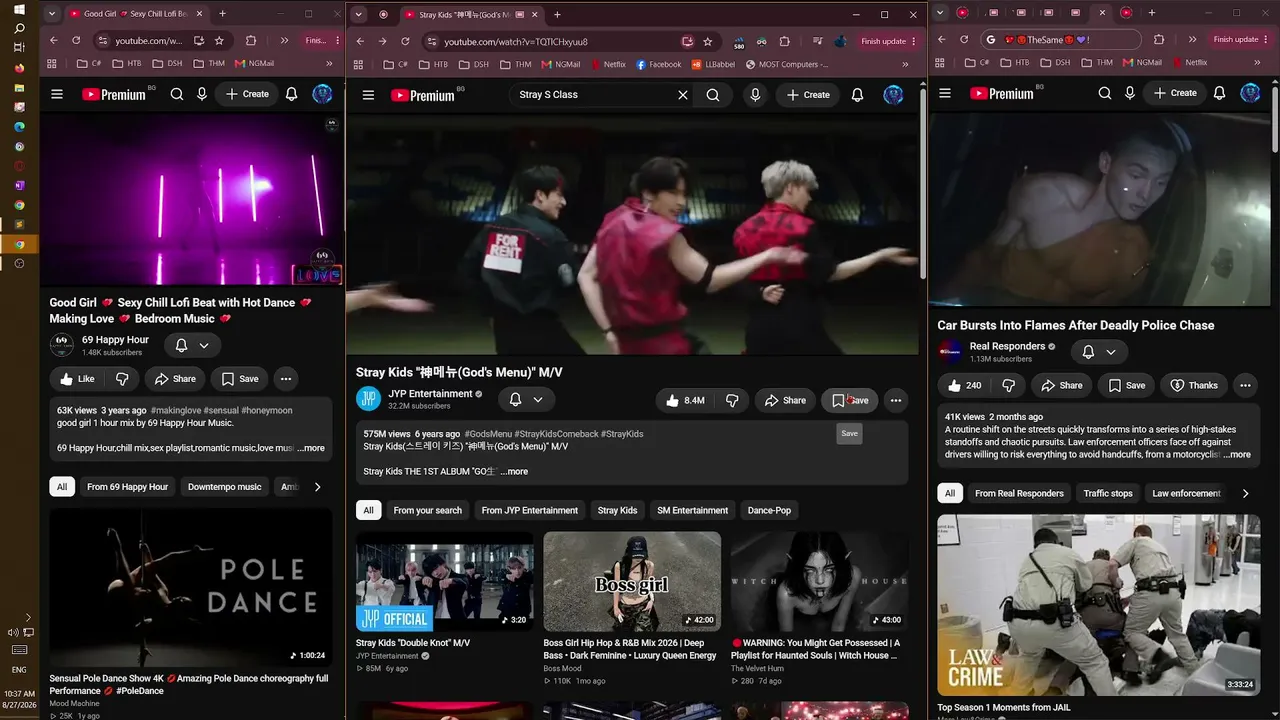The width and height of the screenshot is (1280, 720).
Task: Expand the Car Bursts description with '...more'
Action: 1236,454
